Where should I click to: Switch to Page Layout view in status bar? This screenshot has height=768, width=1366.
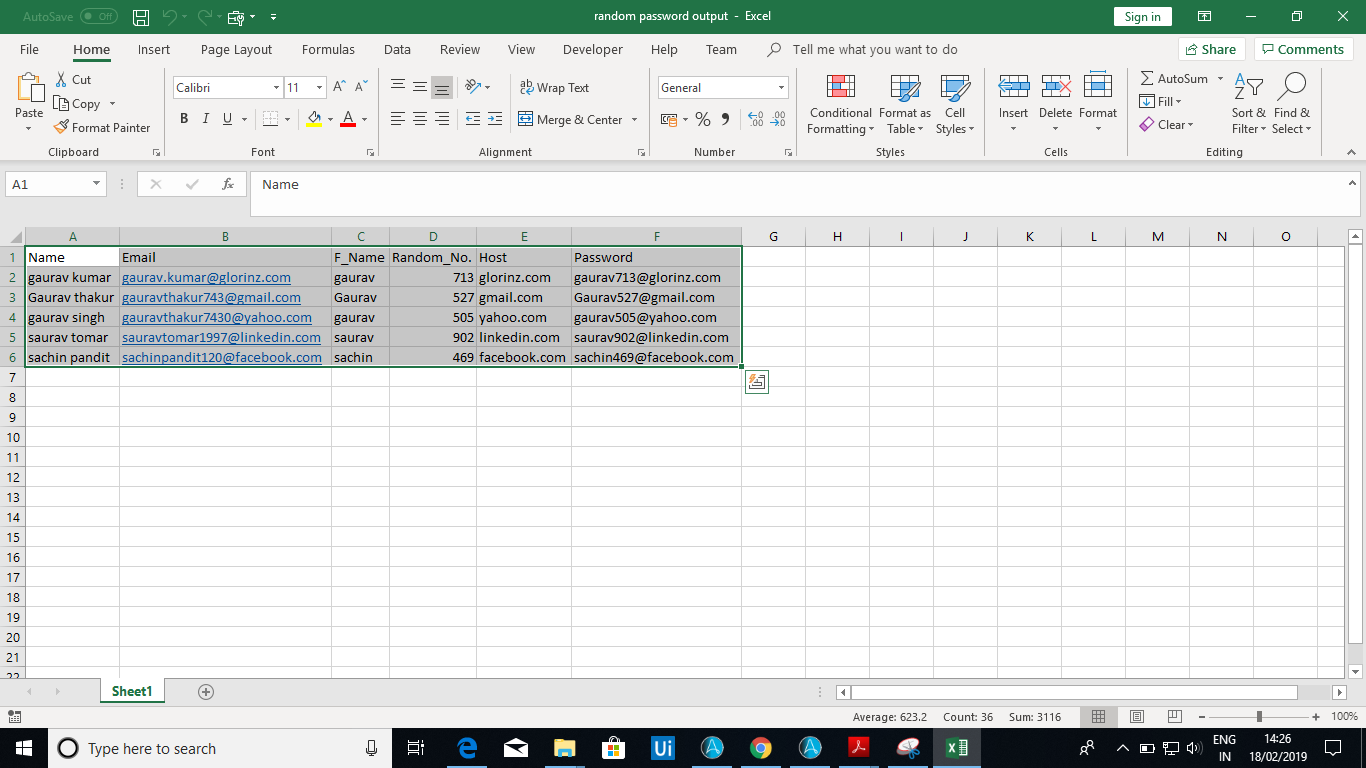click(x=1136, y=717)
